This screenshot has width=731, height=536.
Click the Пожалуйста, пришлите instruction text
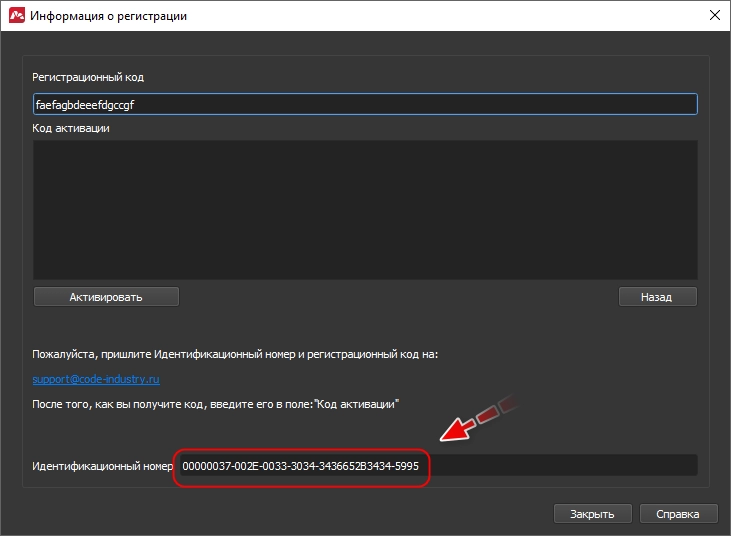pos(235,354)
